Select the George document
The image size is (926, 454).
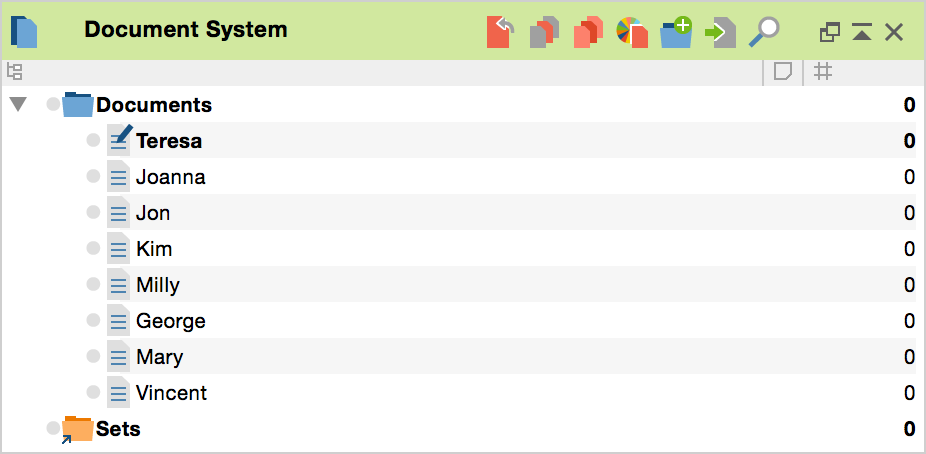click(170, 321)
